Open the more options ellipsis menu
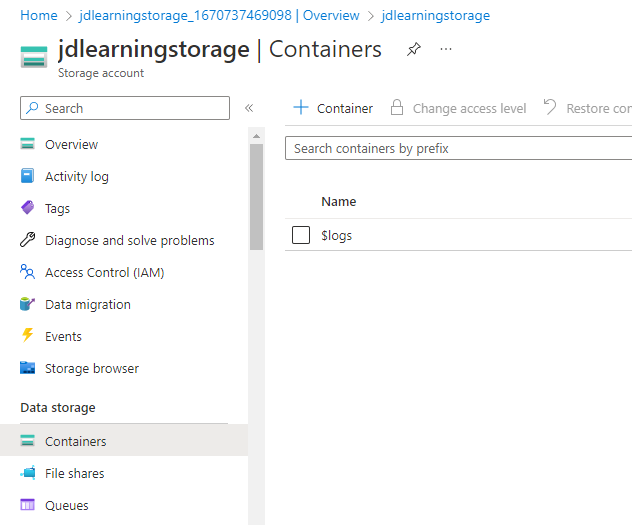Screen dimensions: 632x525 tap(446, 49)
